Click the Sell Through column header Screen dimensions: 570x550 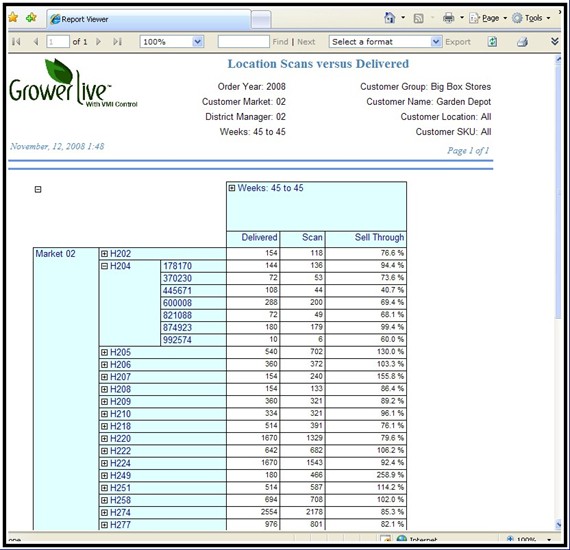point(366,238)
